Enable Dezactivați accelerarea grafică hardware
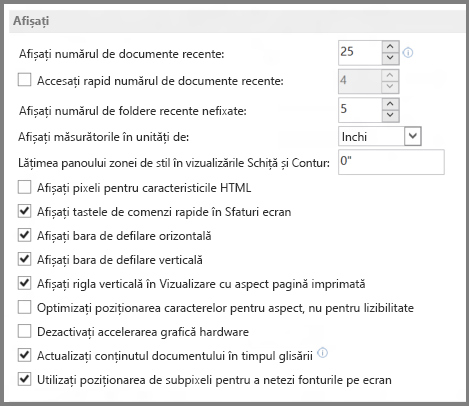 (x=25, y=331)
